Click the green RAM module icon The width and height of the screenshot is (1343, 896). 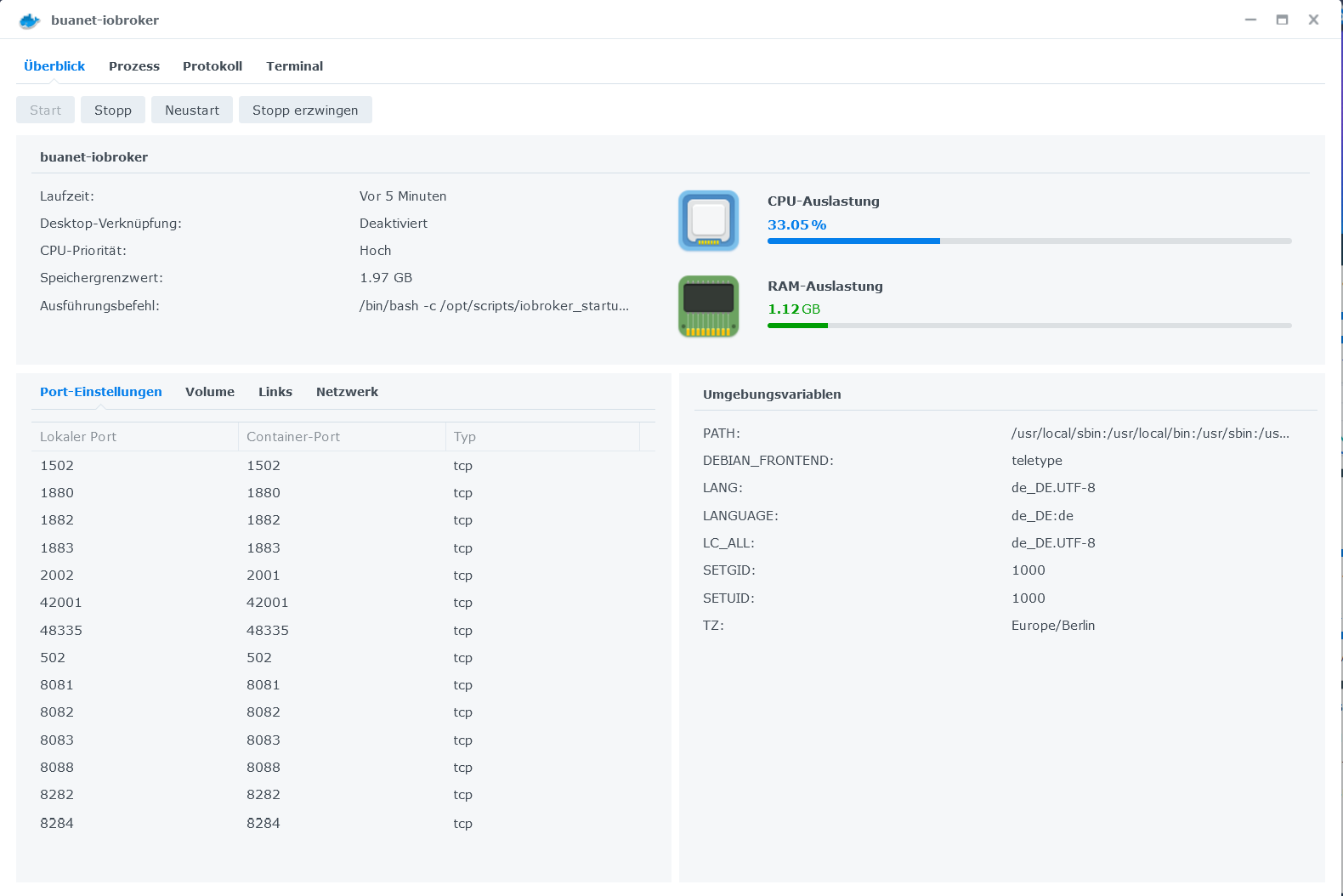pyautogui.click(x=708, y=306)
